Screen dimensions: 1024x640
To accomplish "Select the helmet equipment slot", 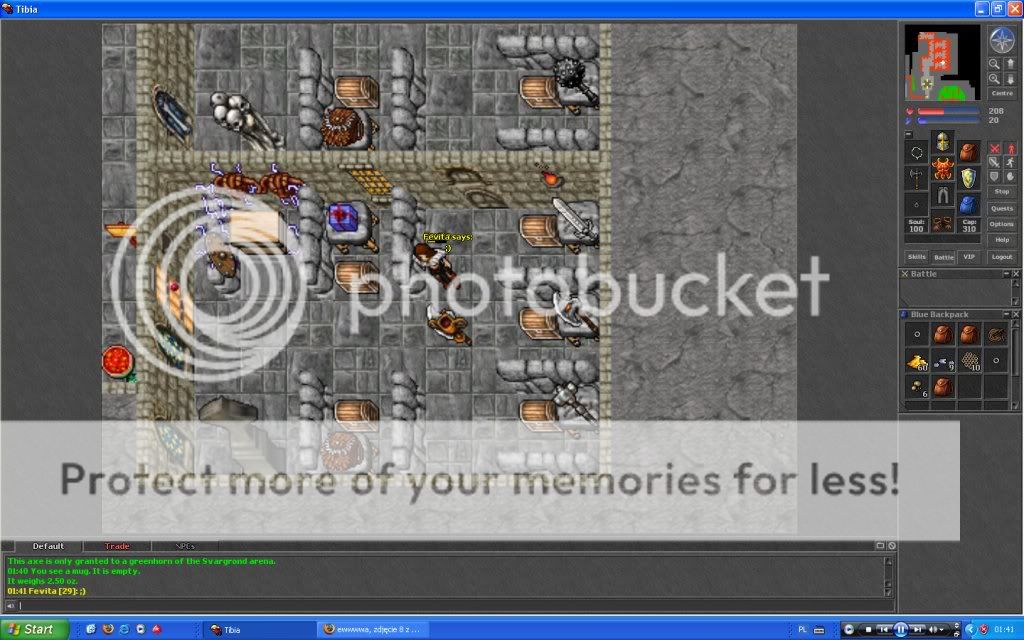I will tap(942, 142).
